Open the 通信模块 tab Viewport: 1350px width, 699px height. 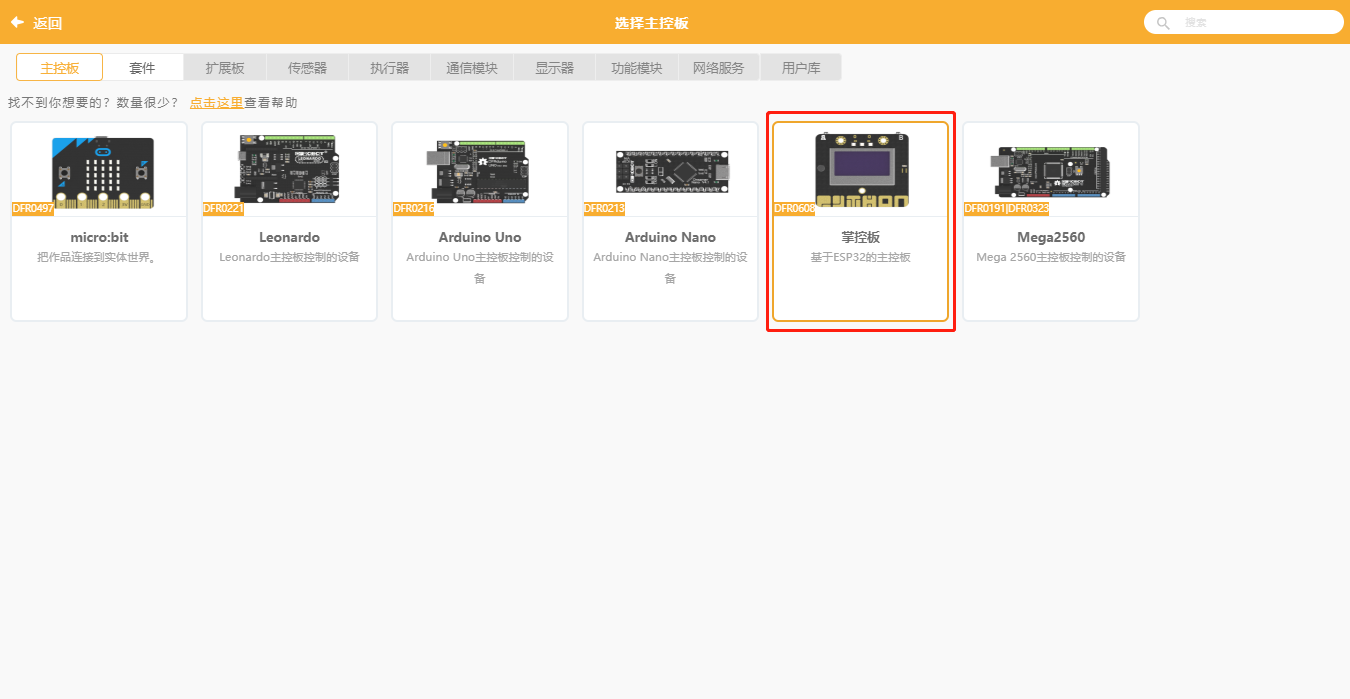click(471, 68)
